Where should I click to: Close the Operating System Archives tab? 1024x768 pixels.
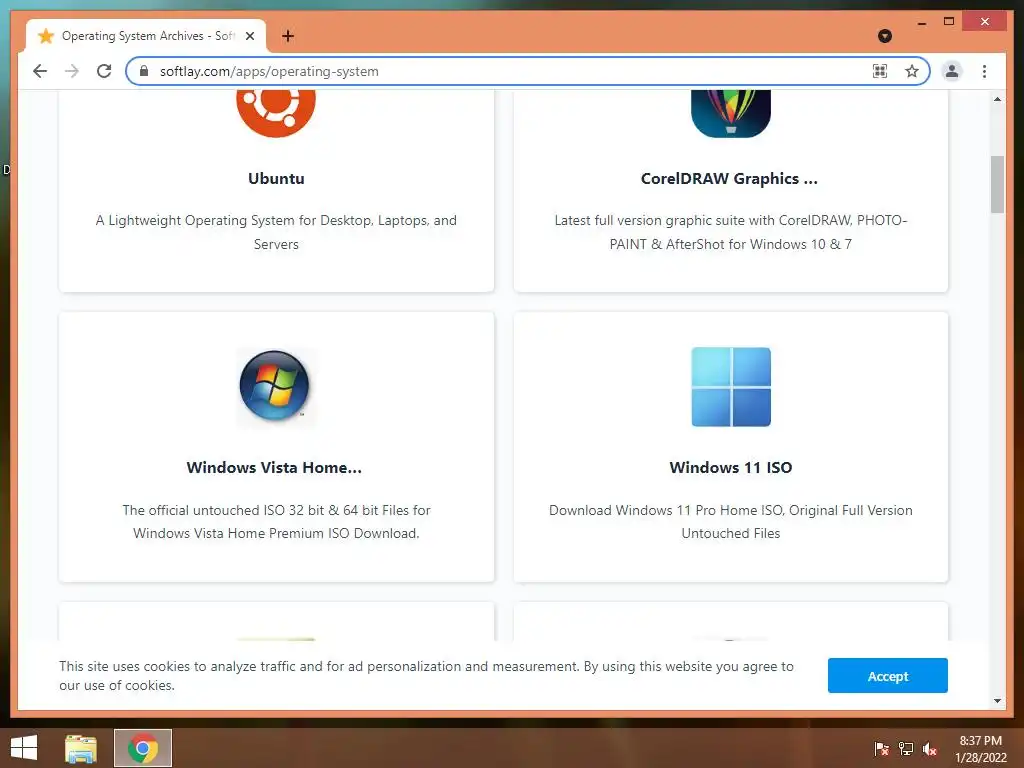click(249, 36)
